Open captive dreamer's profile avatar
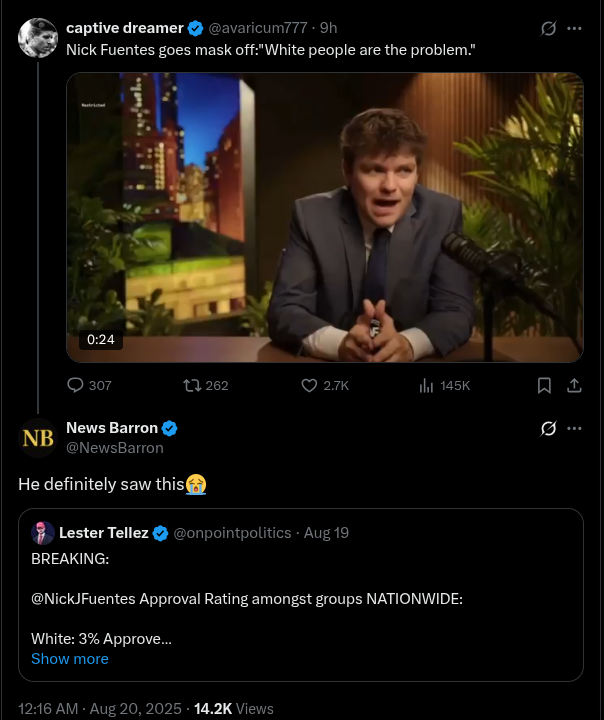The height and width of the screenshot is (720, 604). (x=38, y=38)
